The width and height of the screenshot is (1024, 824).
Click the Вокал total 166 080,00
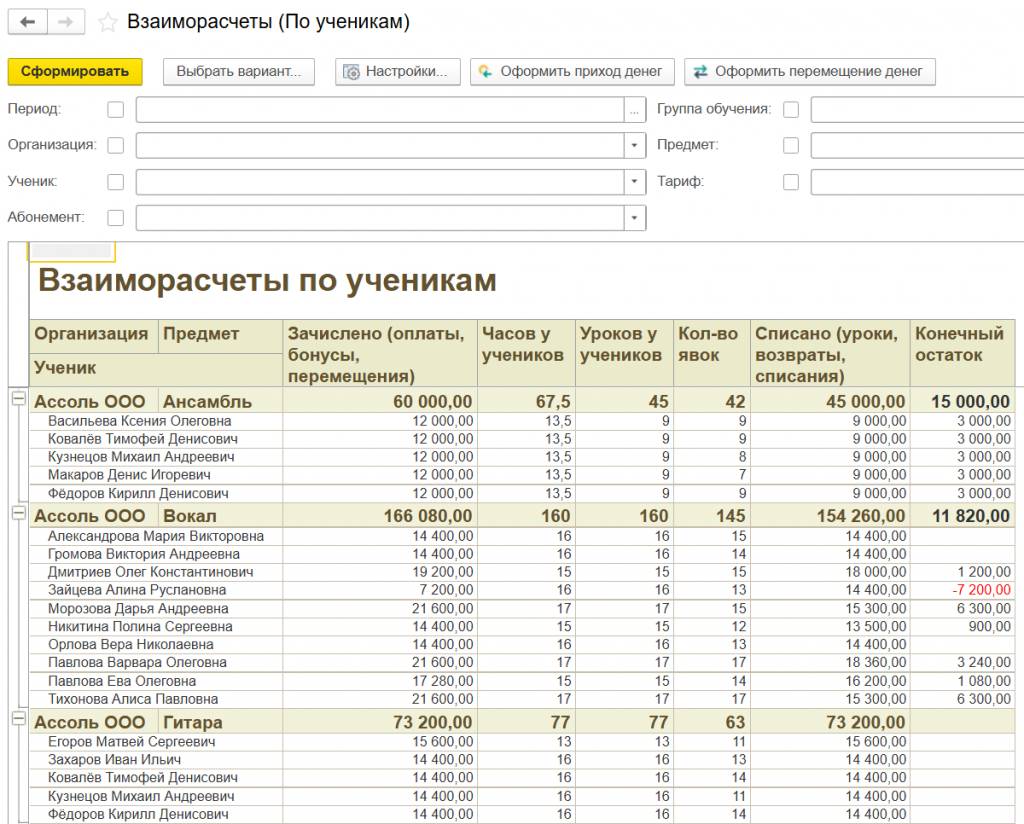click(428, 516)
